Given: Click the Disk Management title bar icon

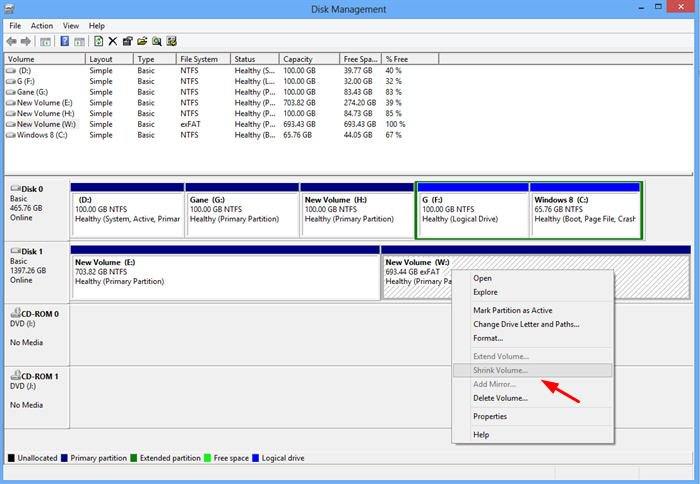Looking at the screenshot, I should coord(9,8).
